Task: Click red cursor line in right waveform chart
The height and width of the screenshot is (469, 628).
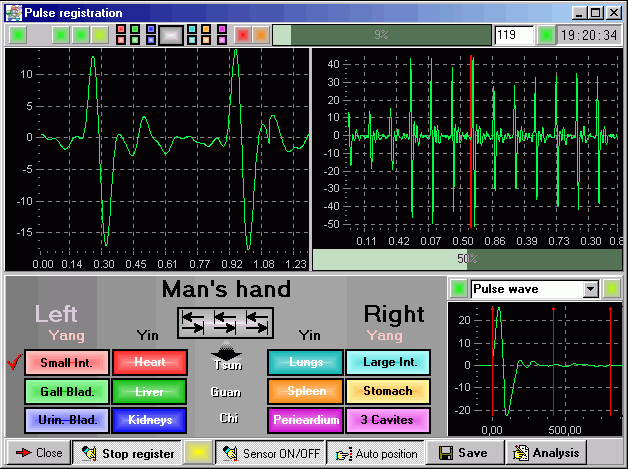Action: pos(471,141)
